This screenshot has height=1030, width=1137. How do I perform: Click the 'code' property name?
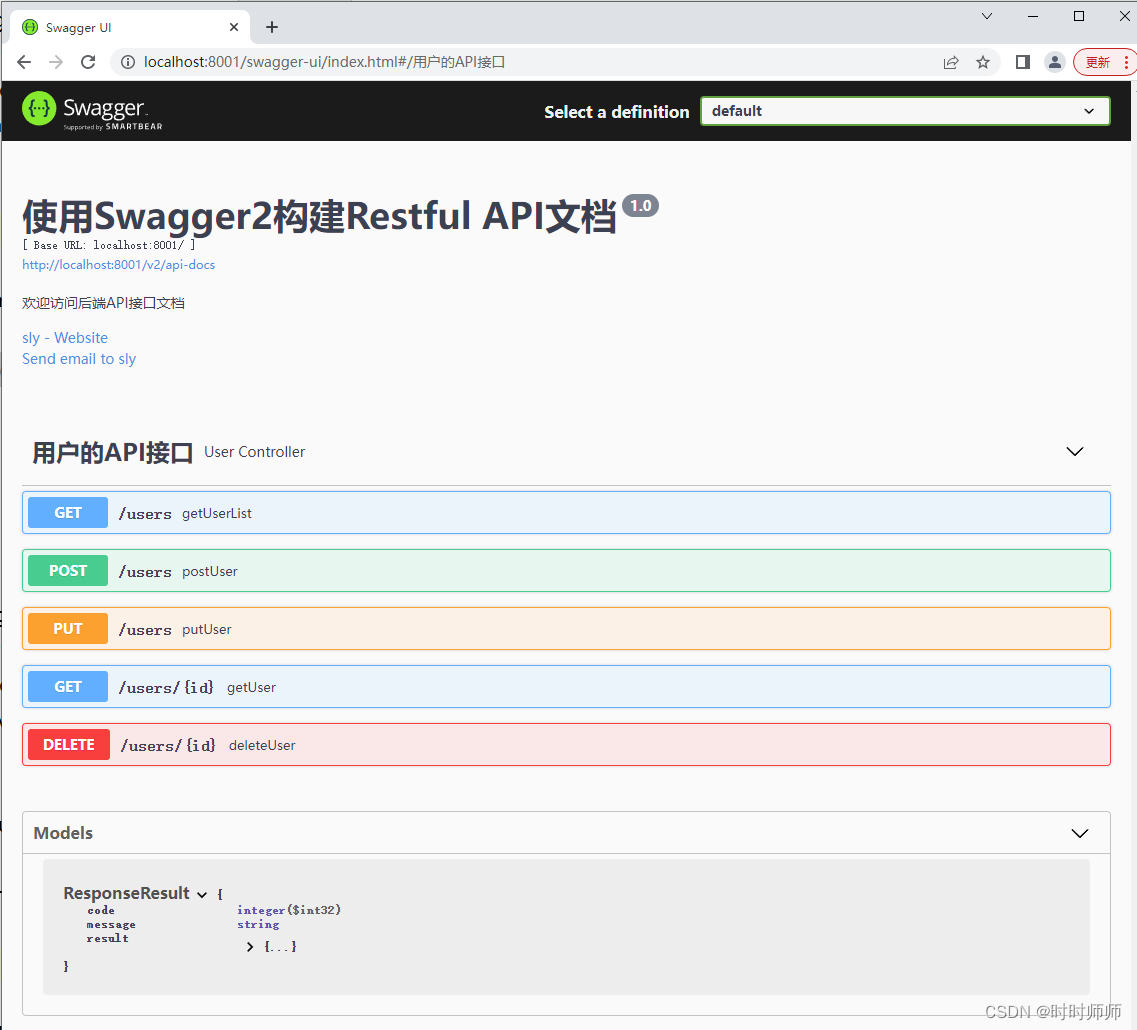[101, 910]
